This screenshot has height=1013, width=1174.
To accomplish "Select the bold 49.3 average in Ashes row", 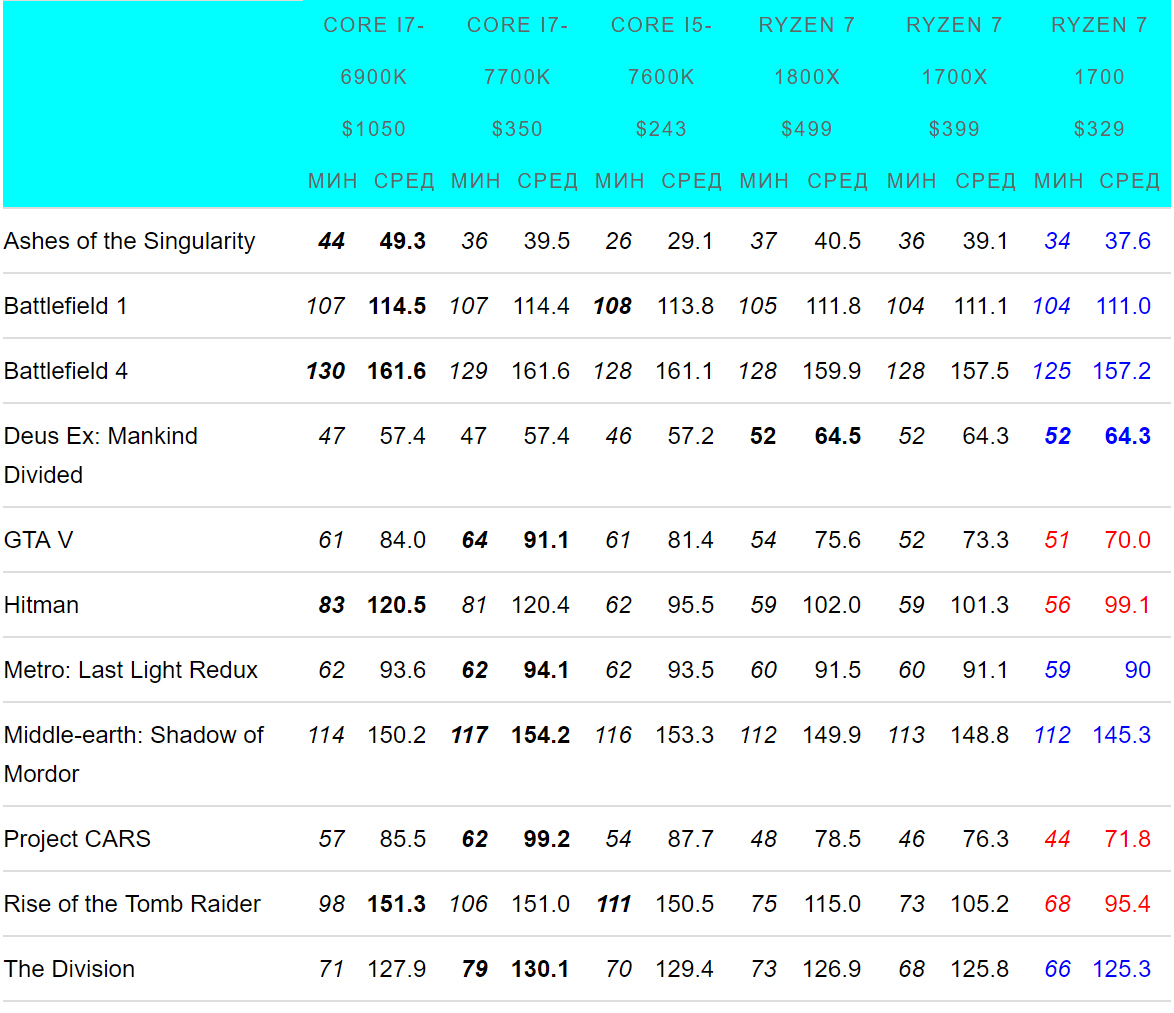I will coord(402,241).
